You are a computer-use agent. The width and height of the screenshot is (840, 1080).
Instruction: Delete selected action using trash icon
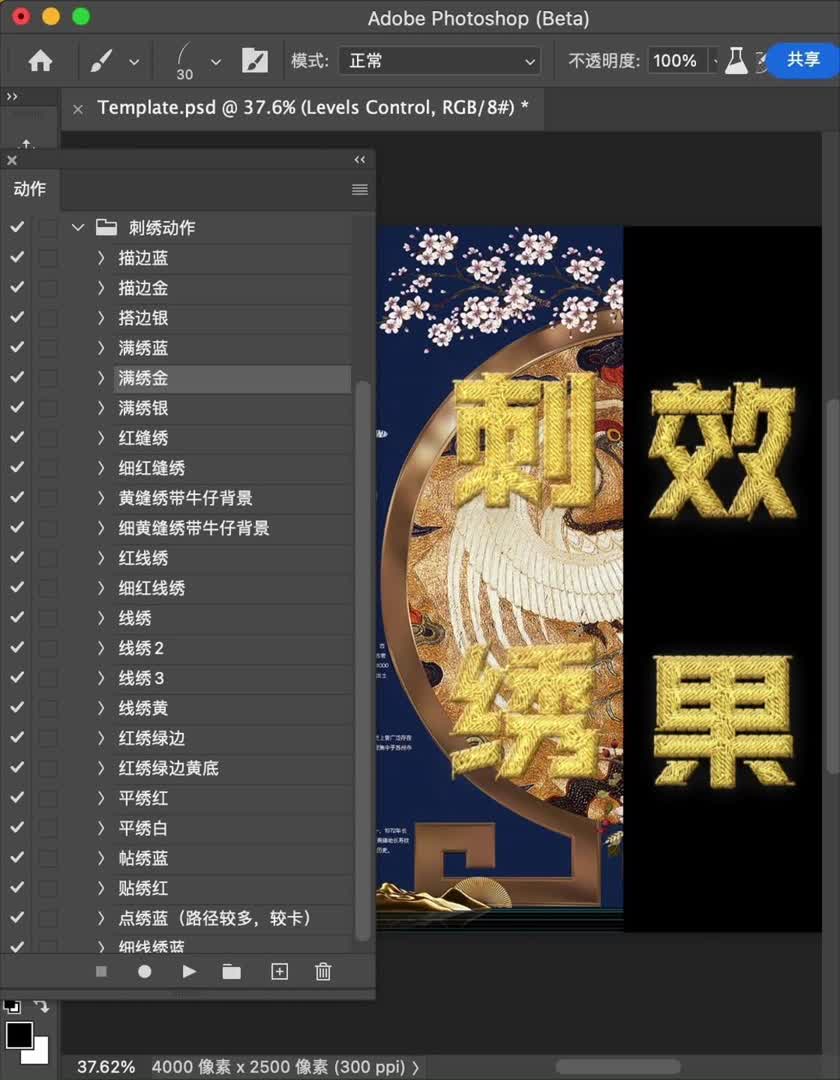pyautogui.click(x=322, y=971)
